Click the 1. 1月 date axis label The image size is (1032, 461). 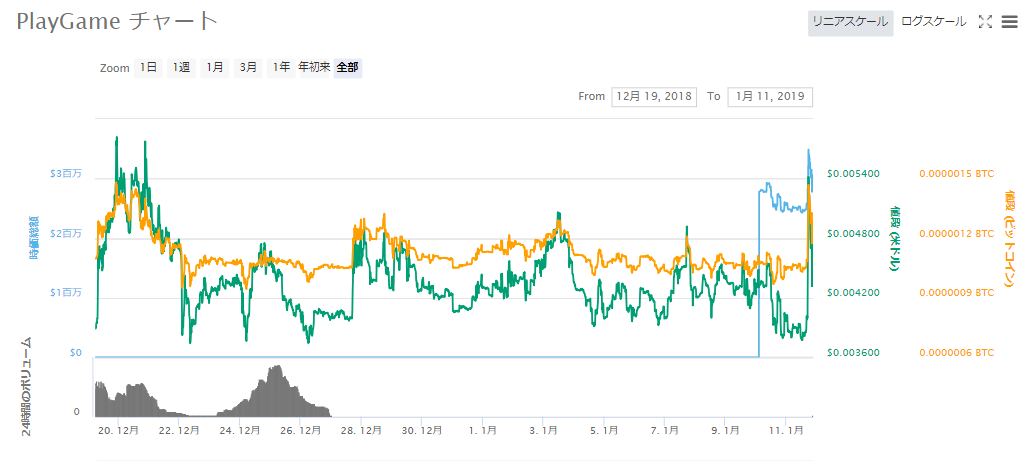[x=485, y=430]
